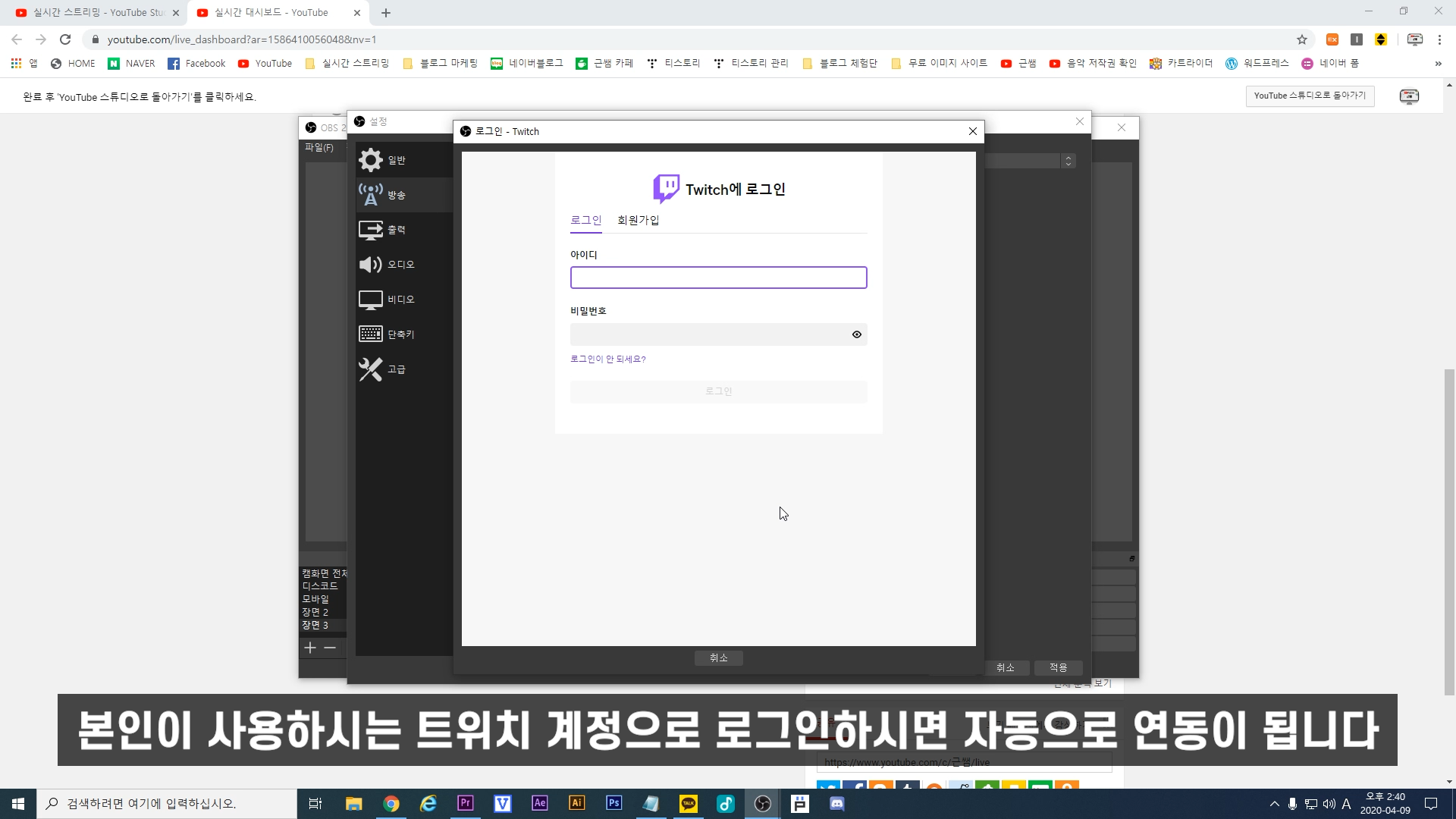Open the 고급 (Advanced) tools icon

click(371, 369)
